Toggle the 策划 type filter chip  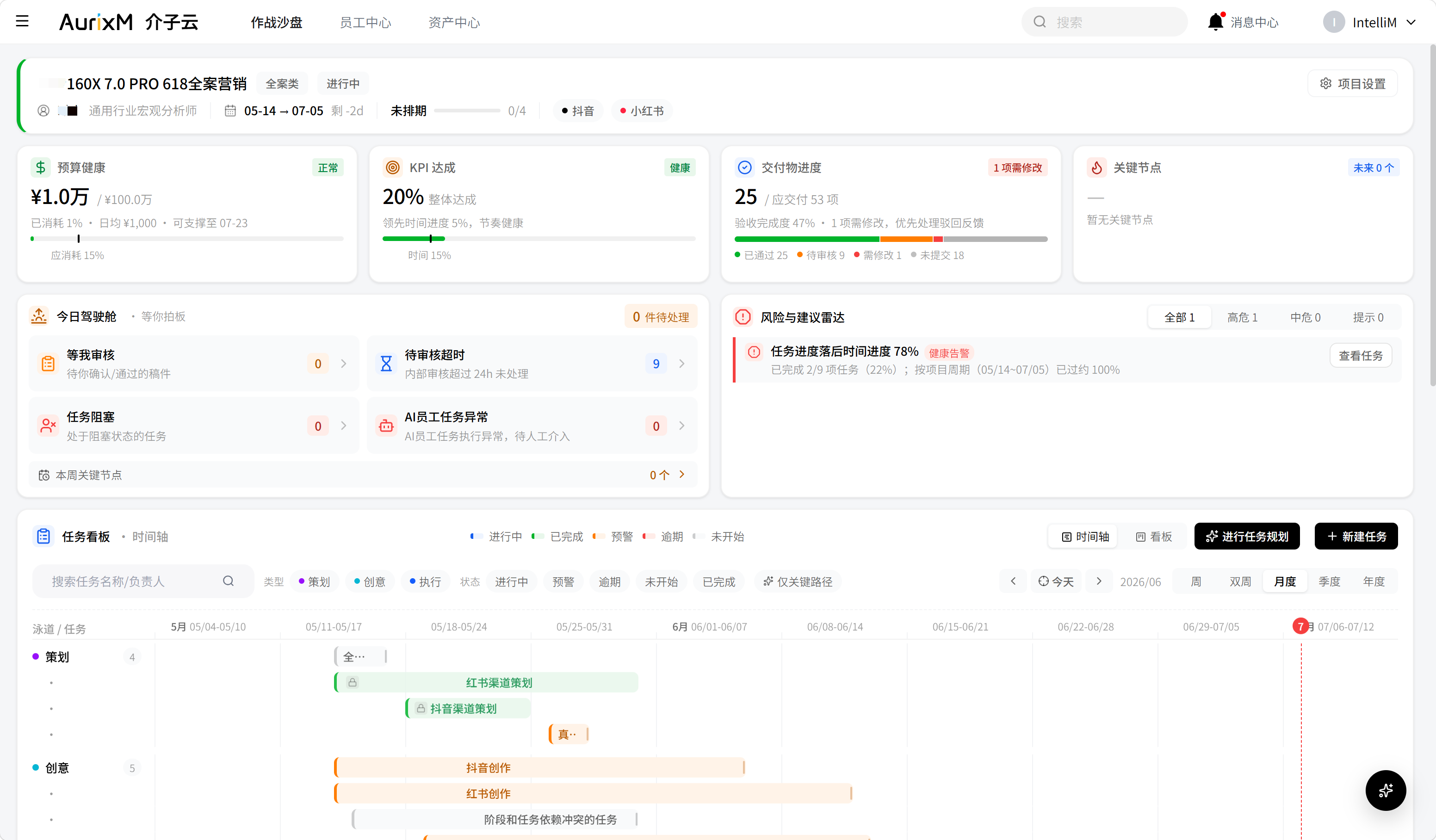coord(315,581)
